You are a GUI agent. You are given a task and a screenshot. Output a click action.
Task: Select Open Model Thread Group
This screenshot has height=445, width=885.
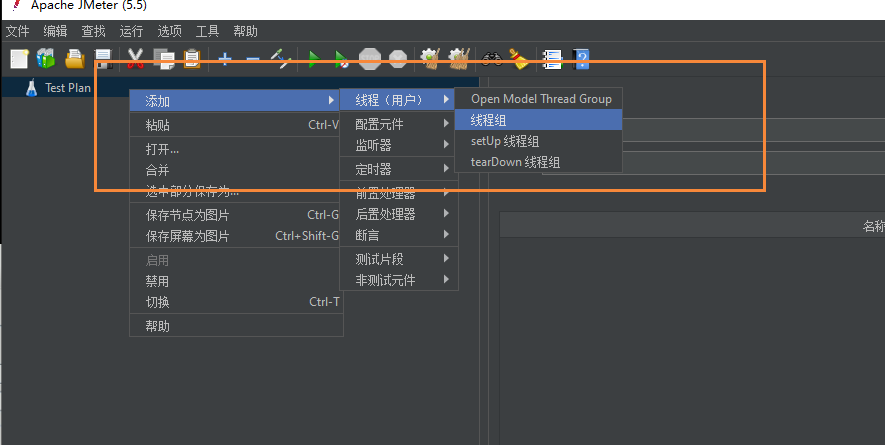click(538, 99)
